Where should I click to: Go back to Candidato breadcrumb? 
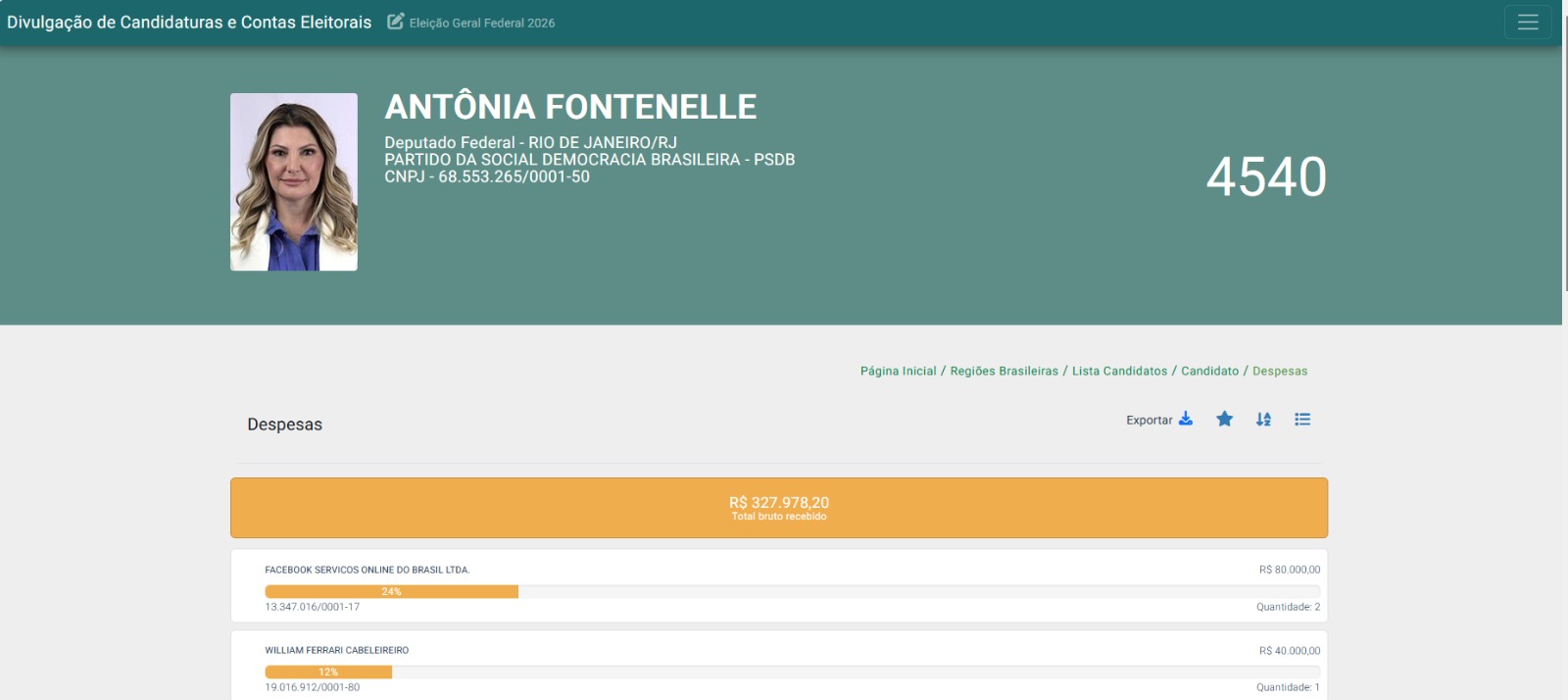(1210, 371)
